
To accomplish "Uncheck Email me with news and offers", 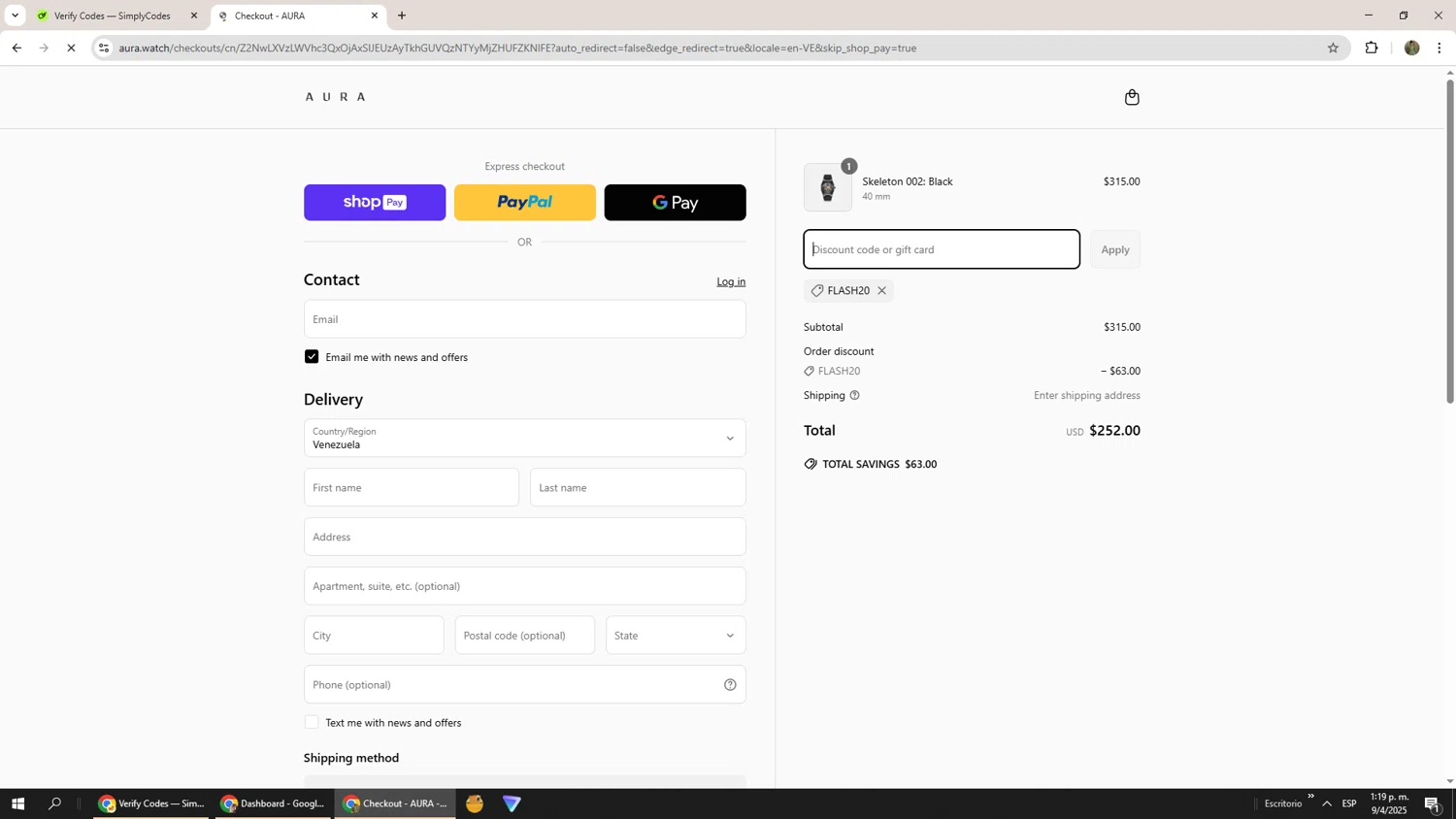I will [x=312, y=357].
